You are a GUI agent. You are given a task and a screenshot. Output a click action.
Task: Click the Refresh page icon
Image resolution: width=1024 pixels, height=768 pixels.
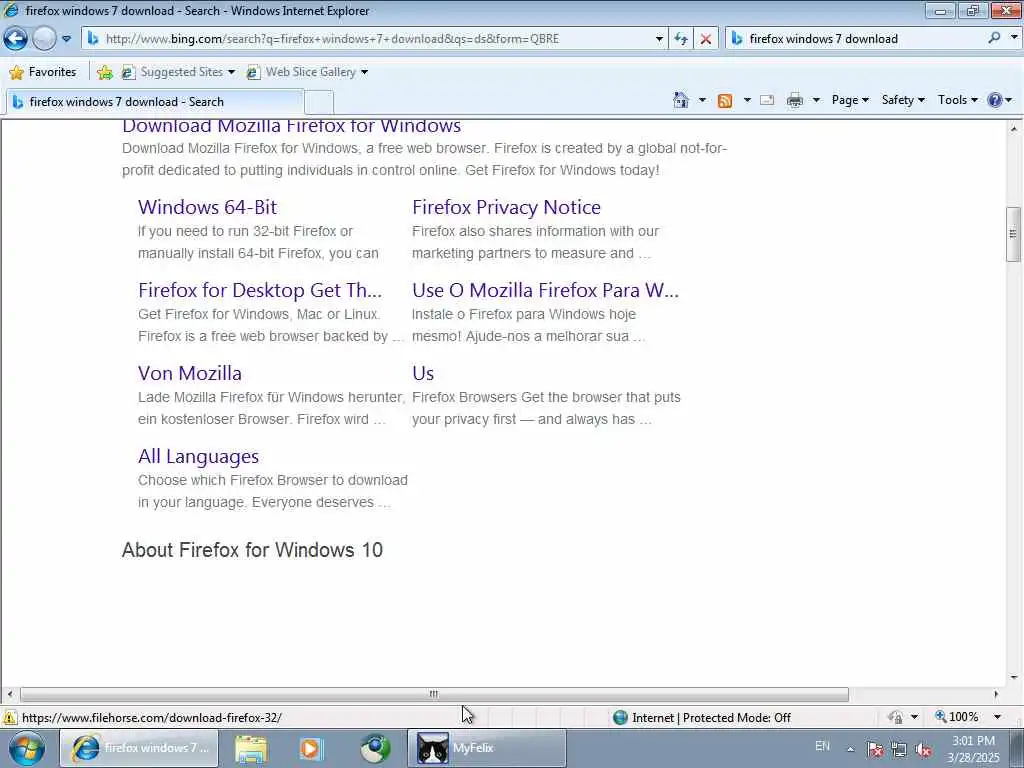pyautogui.click(x=681, y=39)
